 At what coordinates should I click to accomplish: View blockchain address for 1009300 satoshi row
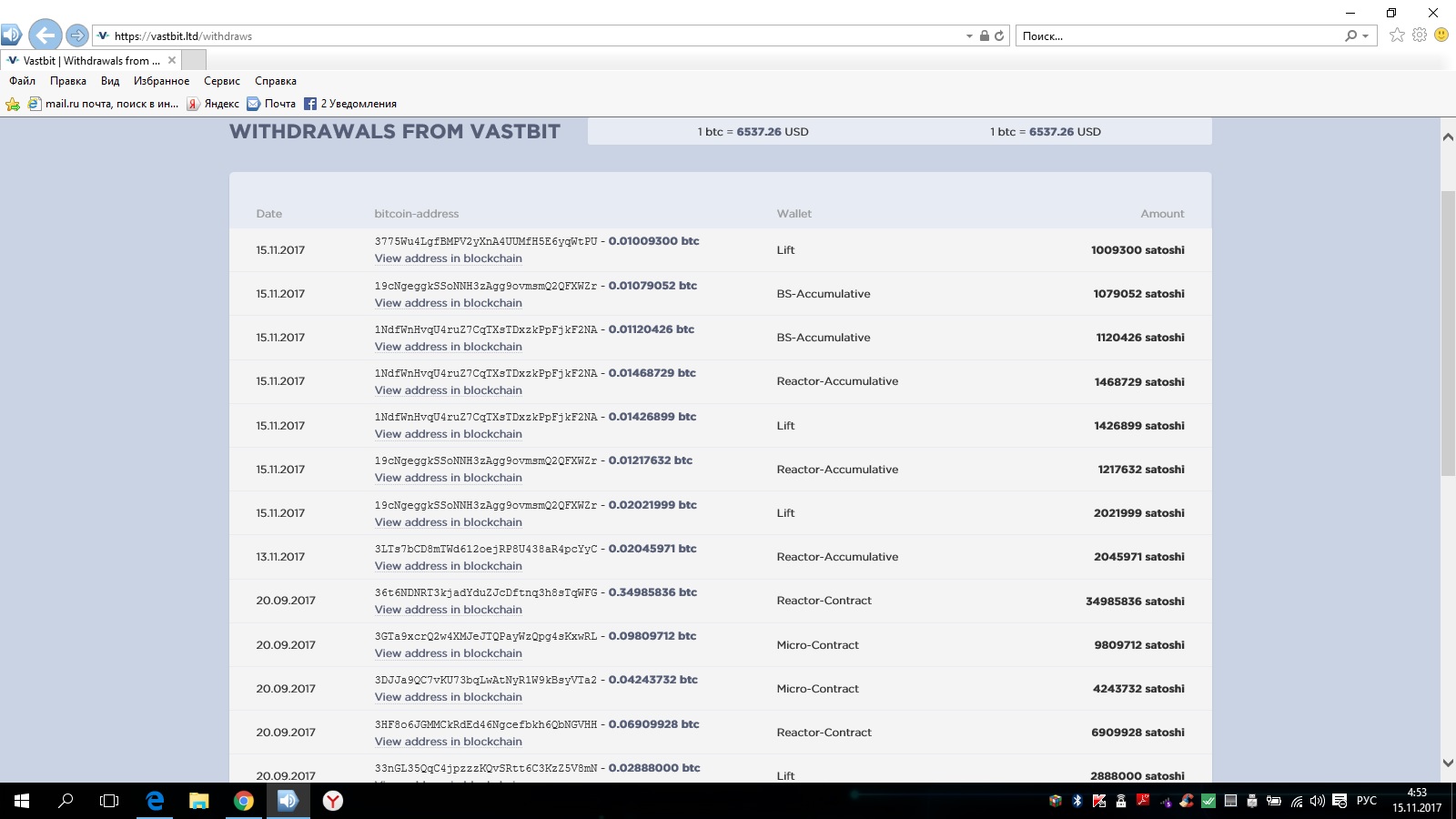point(449,258)
